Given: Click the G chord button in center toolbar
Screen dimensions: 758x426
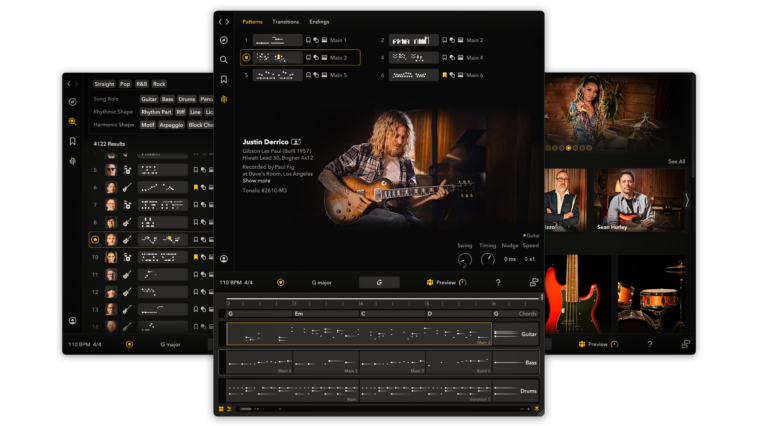Looking at the screenshot, I should pos(379,282).
